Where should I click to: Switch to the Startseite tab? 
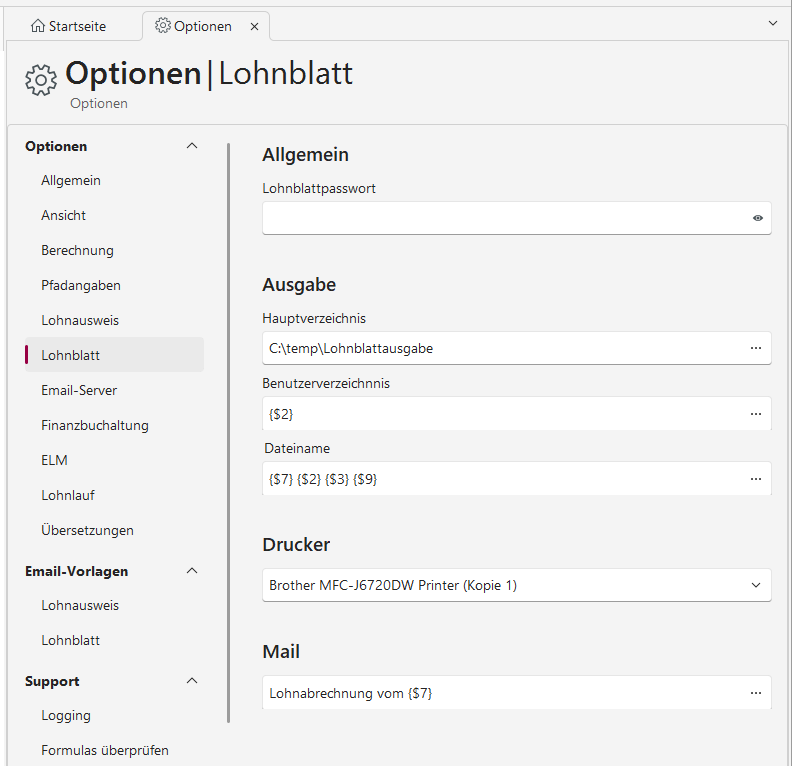69,27
